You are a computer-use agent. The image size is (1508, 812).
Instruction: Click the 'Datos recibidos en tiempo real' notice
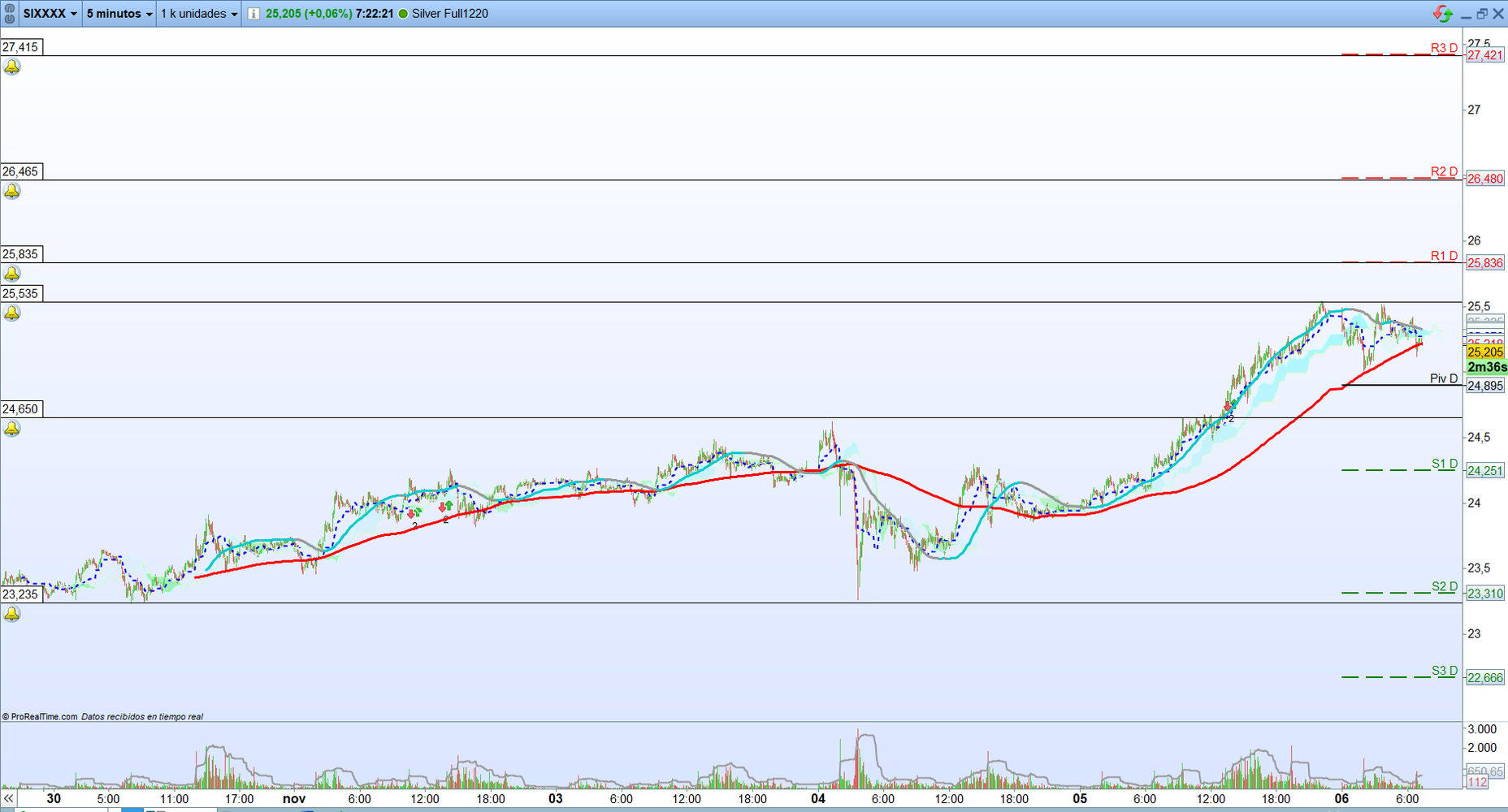(x=142, y=716)
